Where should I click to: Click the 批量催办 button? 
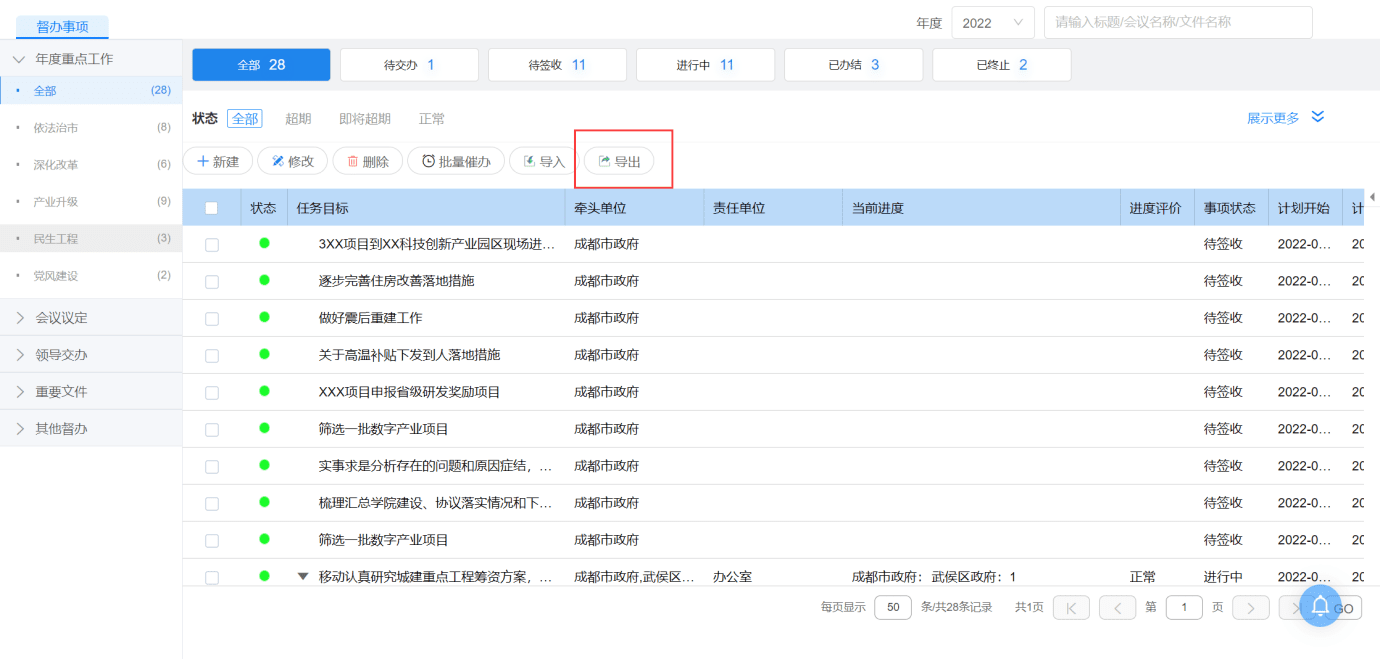click(x=456, y=161)
